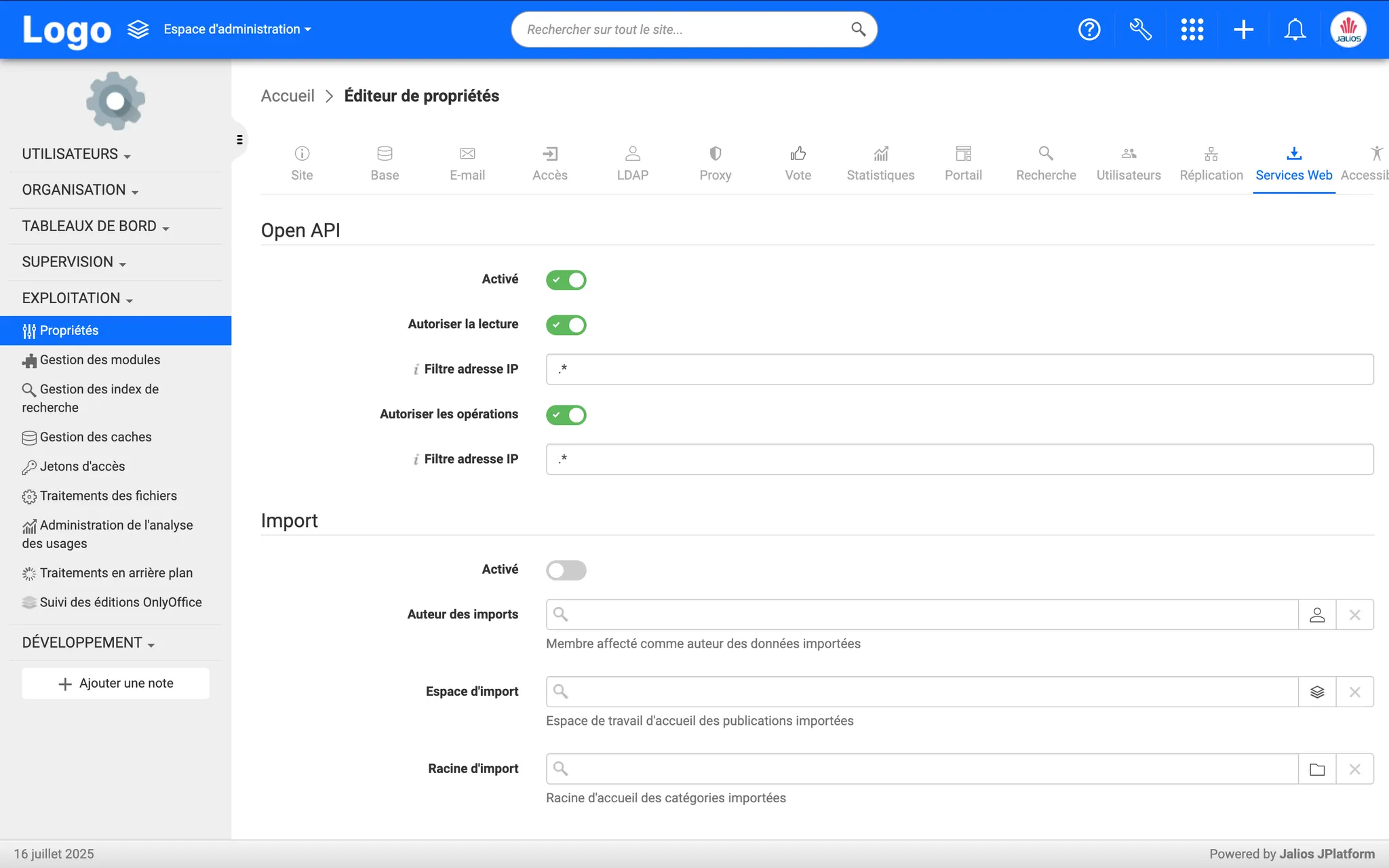Open the applications grid icon
The height and width of the screenshot is (868, 1389).
(1192, 29)
